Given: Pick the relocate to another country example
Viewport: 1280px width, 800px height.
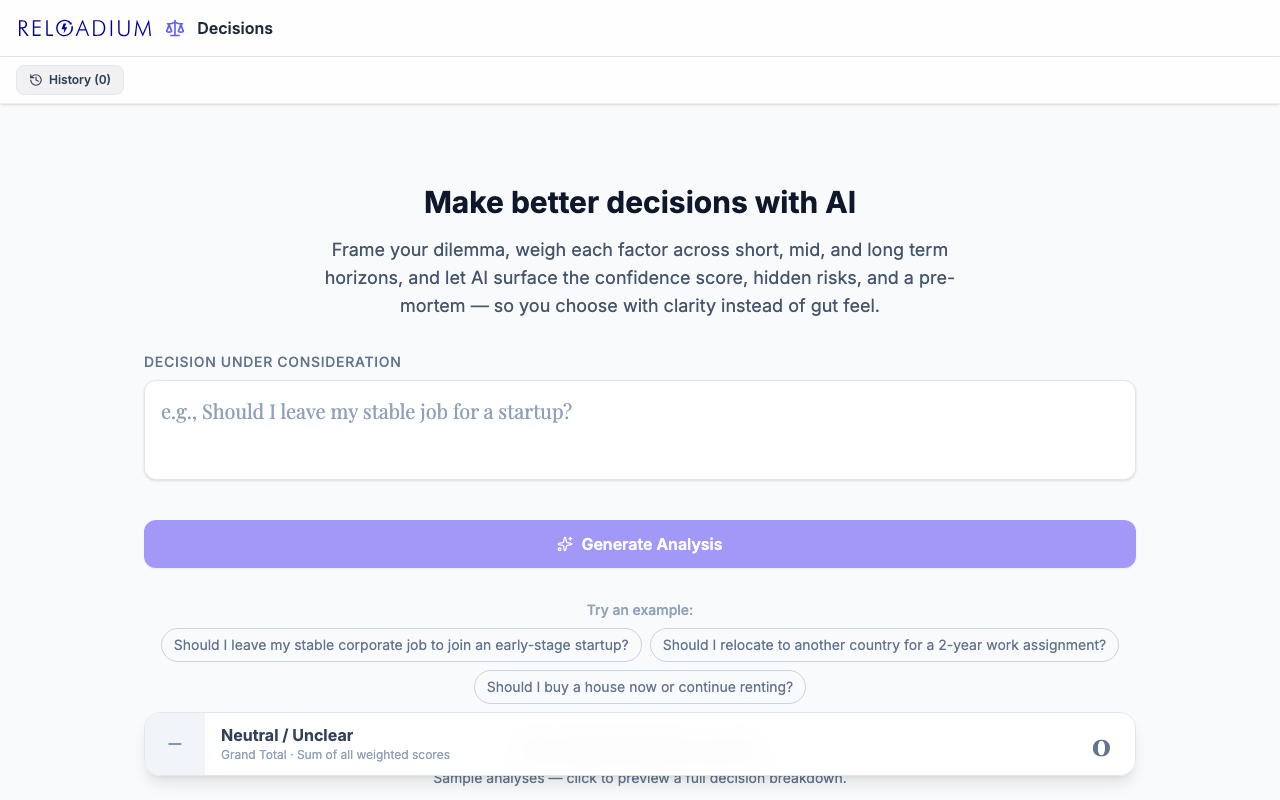Looking at the screenshot, I should 884,645.
